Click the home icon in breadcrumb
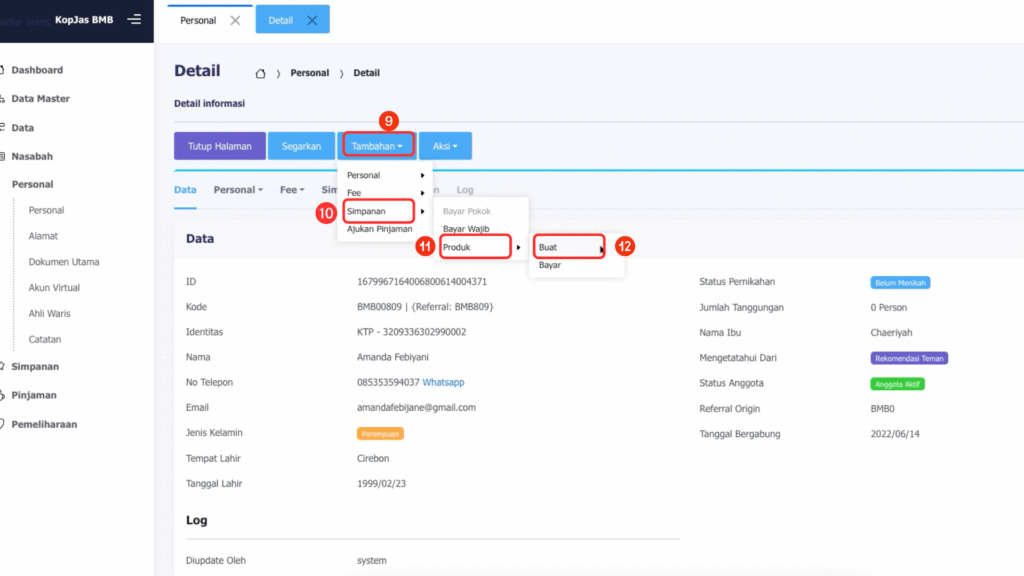The height and width of the screenshot is (576, 1024). click(x=260, y=73)
